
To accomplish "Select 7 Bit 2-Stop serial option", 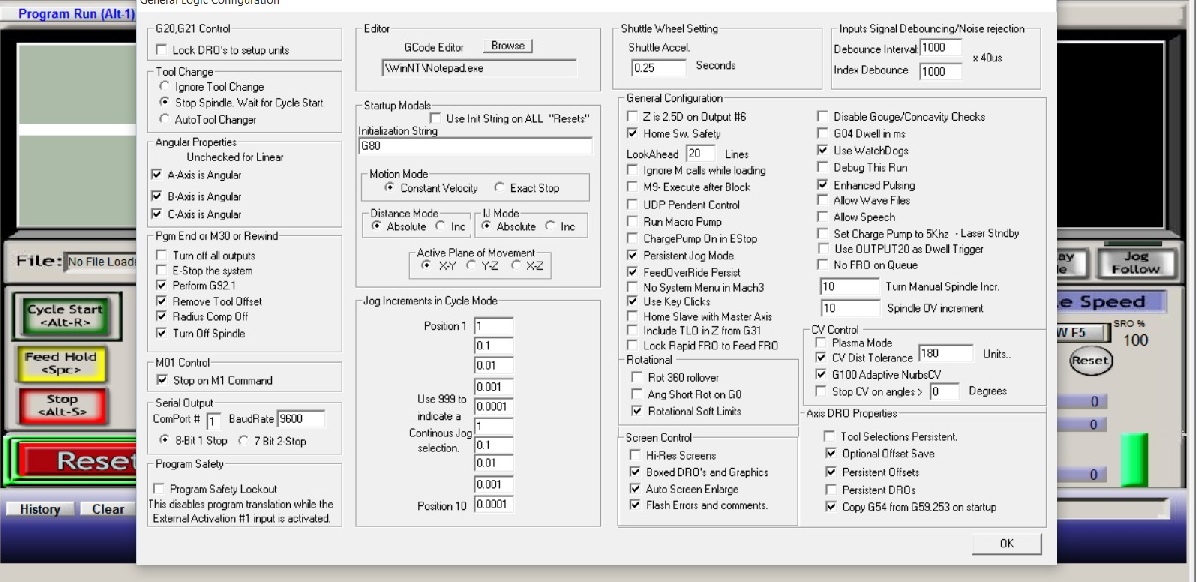I will (x=244, y=440).
